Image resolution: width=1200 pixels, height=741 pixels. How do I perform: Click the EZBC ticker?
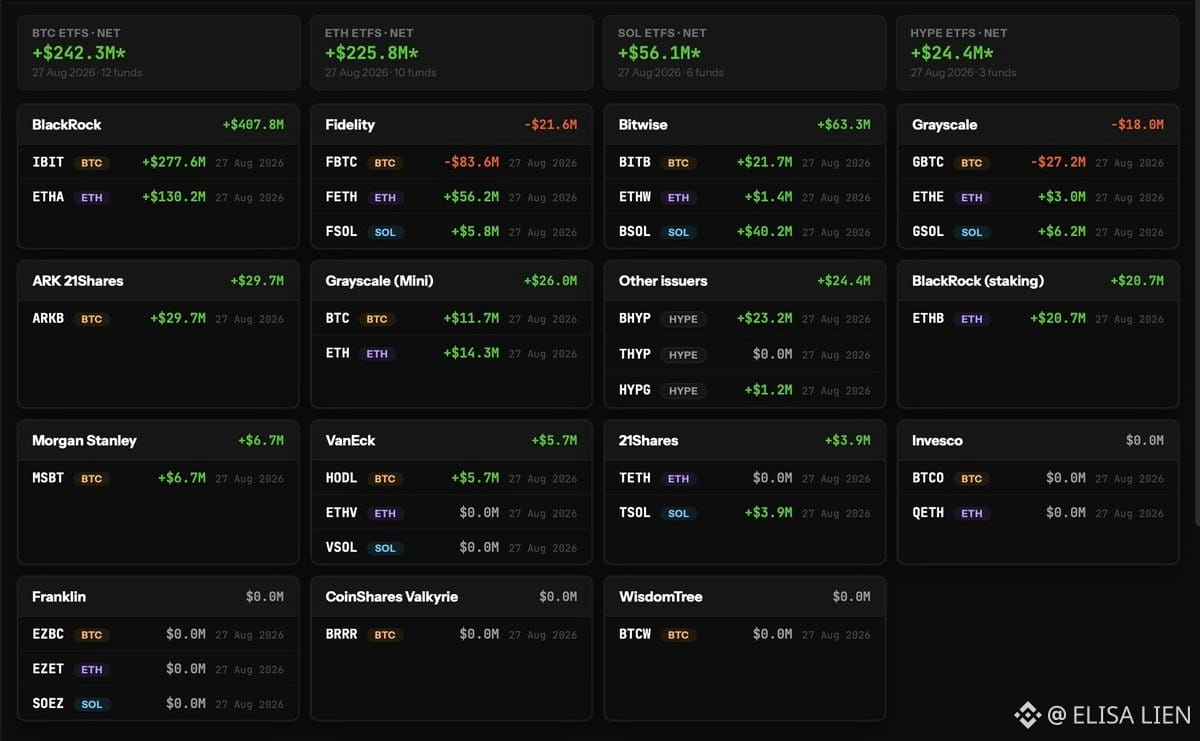click(x=48, y=634)
